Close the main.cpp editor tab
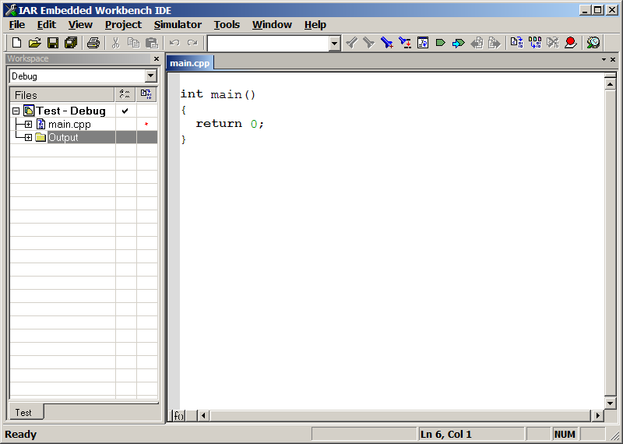 [x=613, y=60]
